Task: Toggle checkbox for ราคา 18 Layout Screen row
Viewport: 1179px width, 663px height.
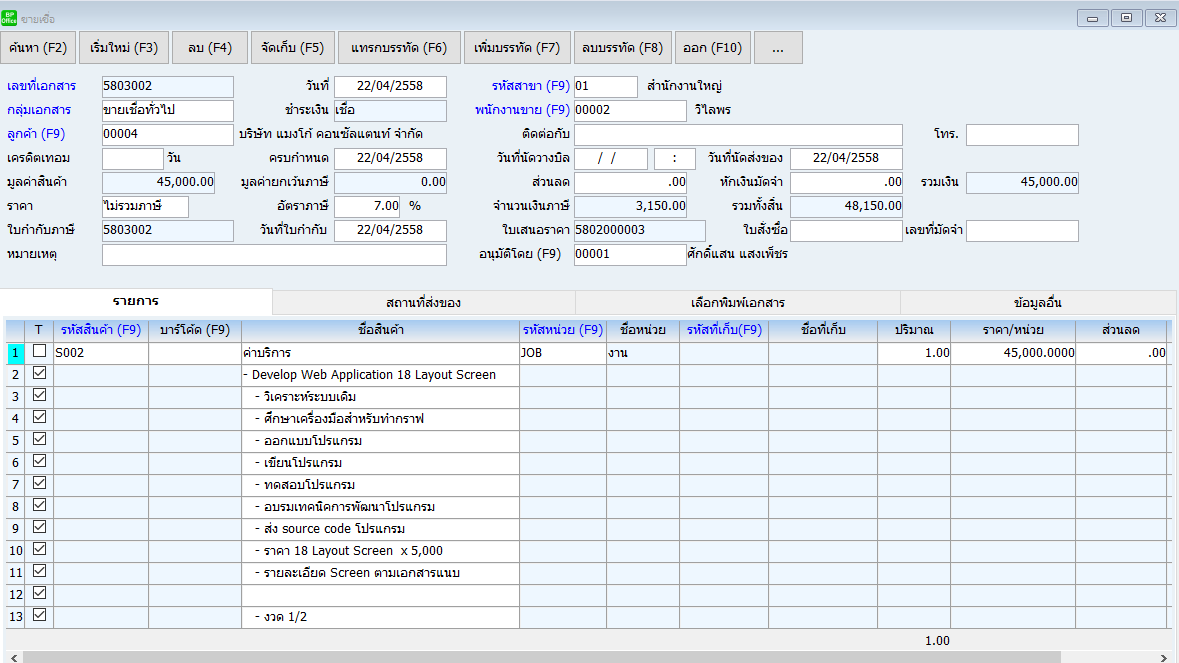Action: point(39,549)
